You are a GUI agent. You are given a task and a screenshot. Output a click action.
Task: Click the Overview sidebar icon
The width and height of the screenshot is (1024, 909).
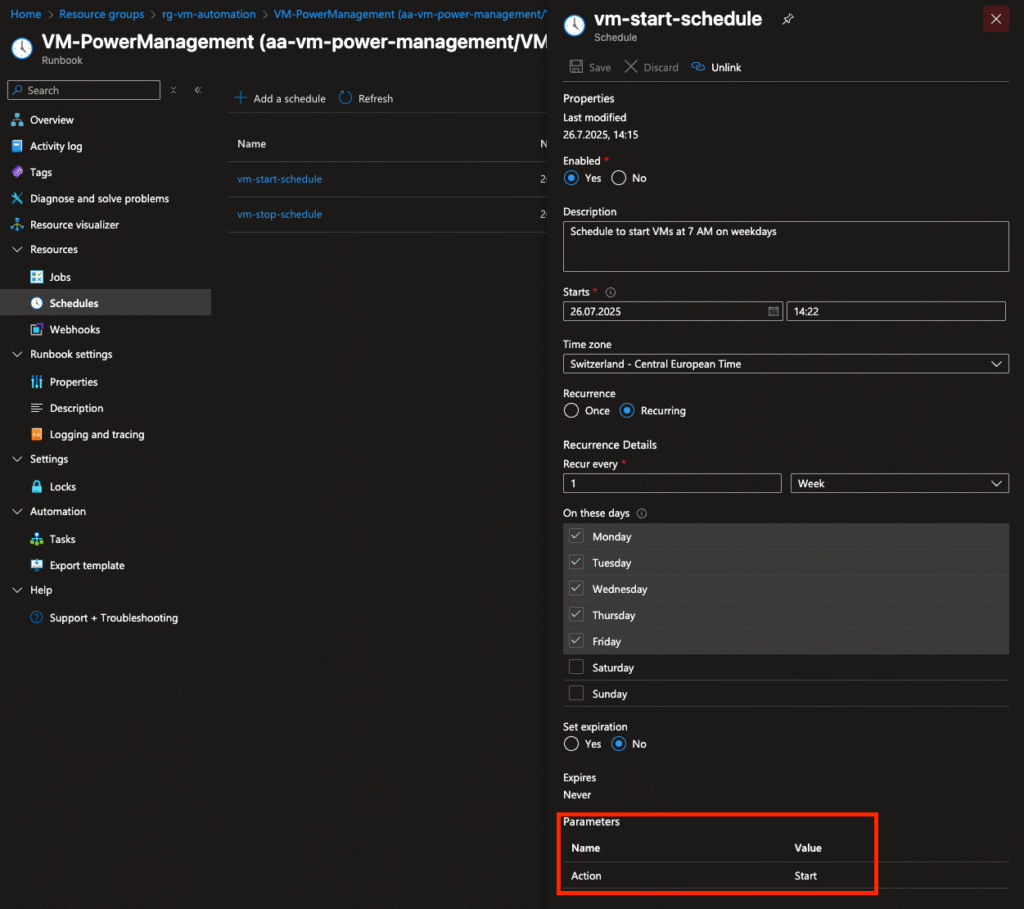(18, 120)
